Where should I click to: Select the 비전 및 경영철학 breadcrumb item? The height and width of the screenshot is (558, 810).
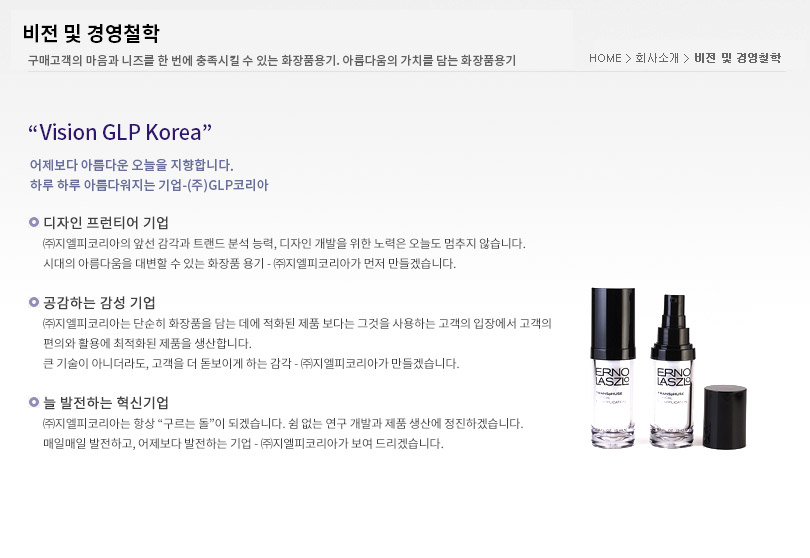click(737, 58)
